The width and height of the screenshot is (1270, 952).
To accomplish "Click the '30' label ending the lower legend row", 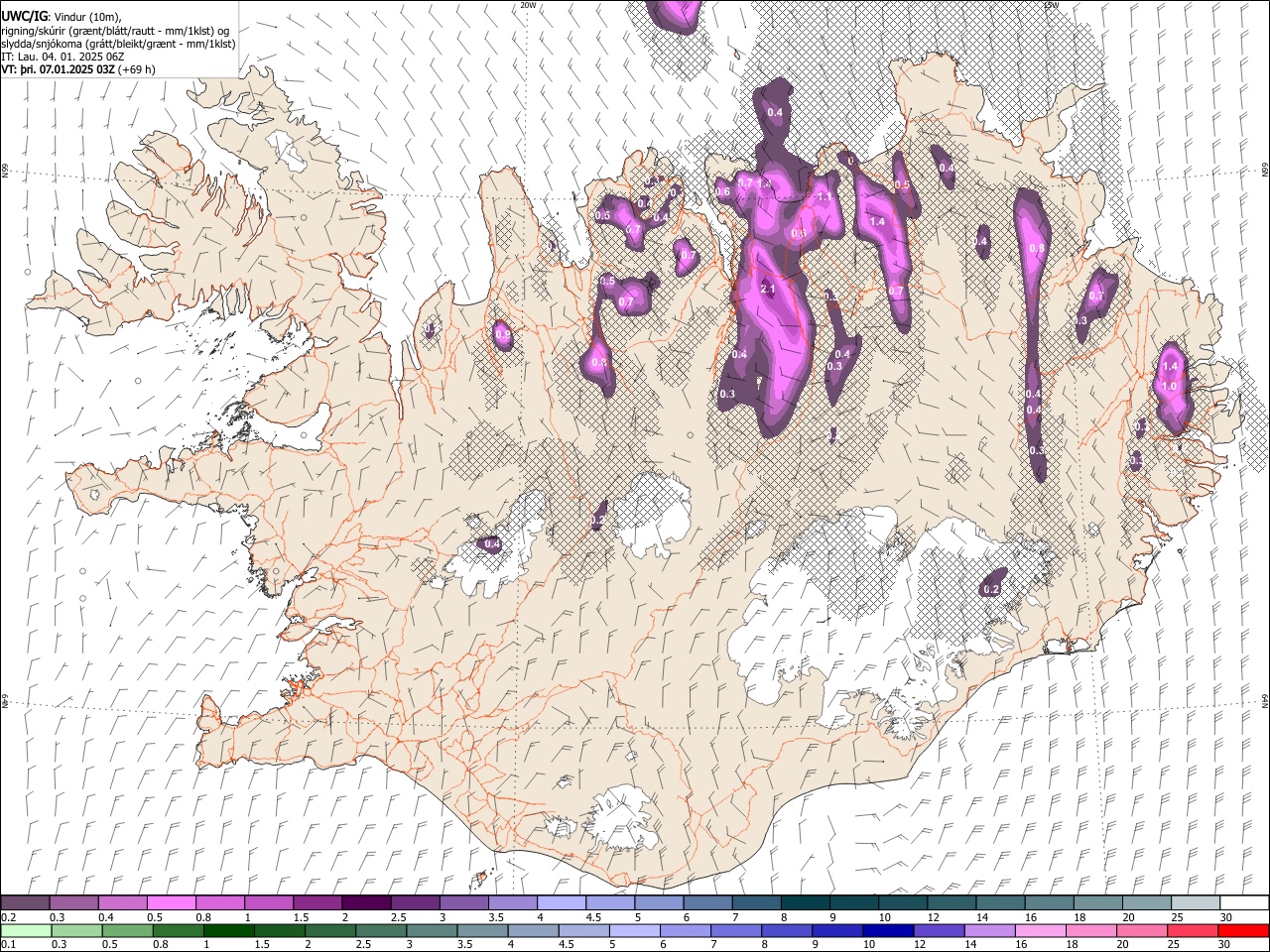I will point(1226,945).
